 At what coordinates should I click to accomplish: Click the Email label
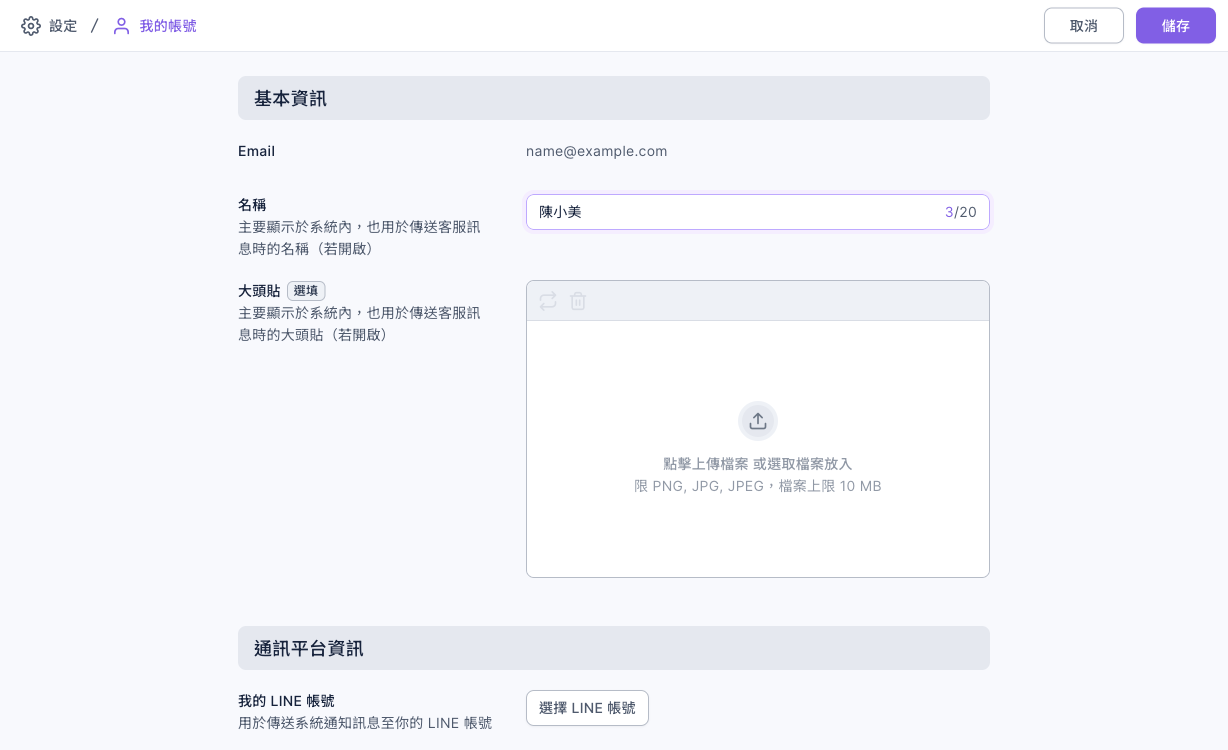(257, 152)
